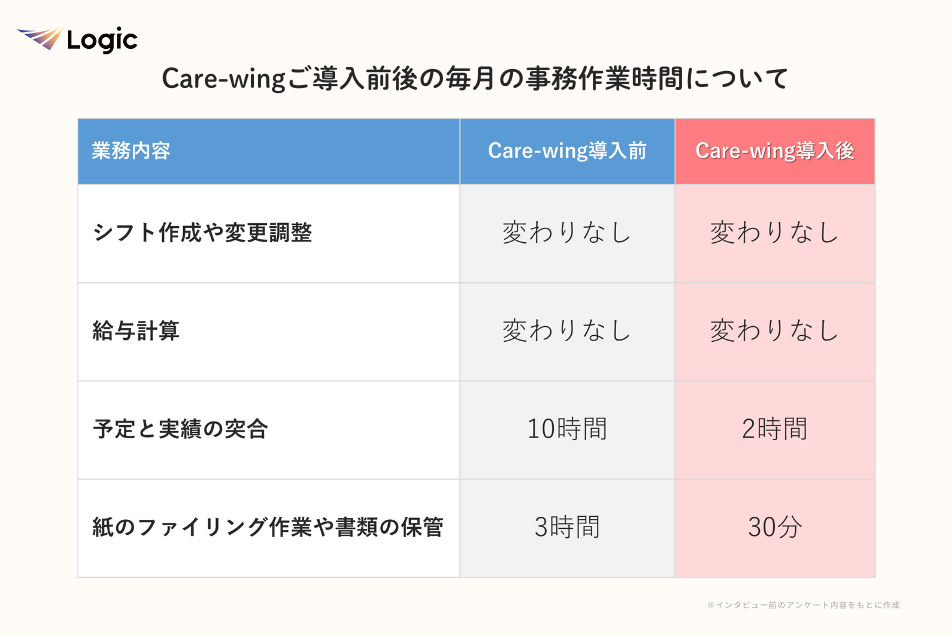Select the blue "Care-wing導入前" column header
The width and height of the screenshot is (952, 636).
tap(567, 151)
